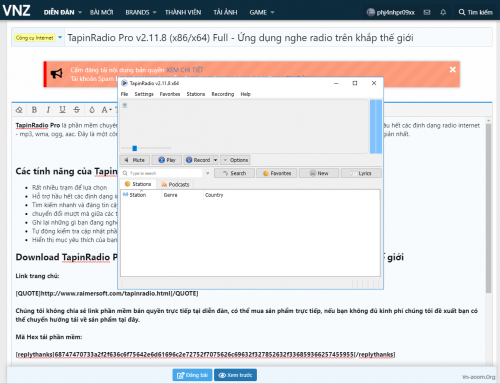The width and height of the screenshot is (500, 384).
Task: Click the Tìm kiếm search link
Action: (x=475, y=12)
